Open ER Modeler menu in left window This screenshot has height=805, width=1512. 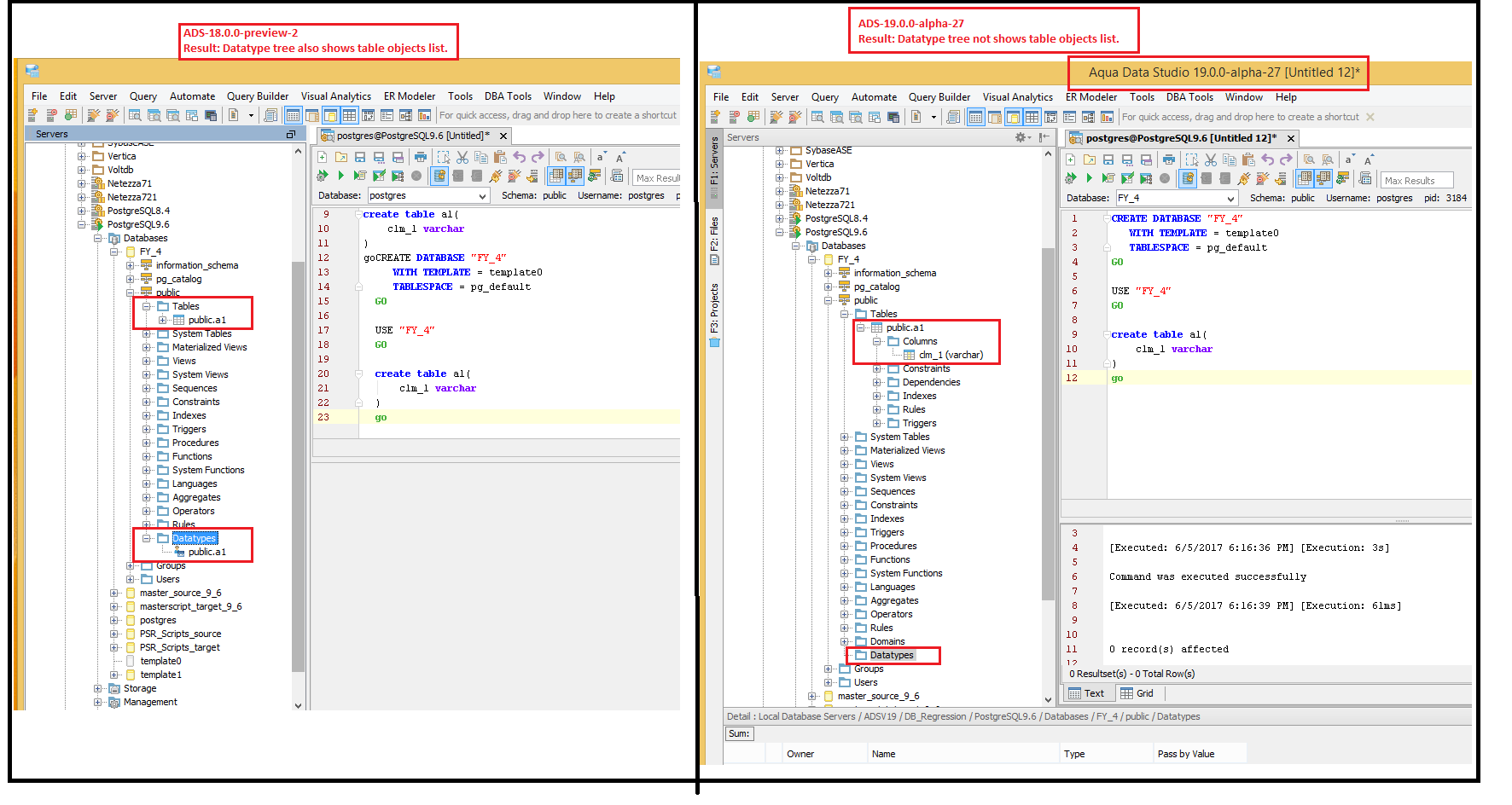point(410,96)
